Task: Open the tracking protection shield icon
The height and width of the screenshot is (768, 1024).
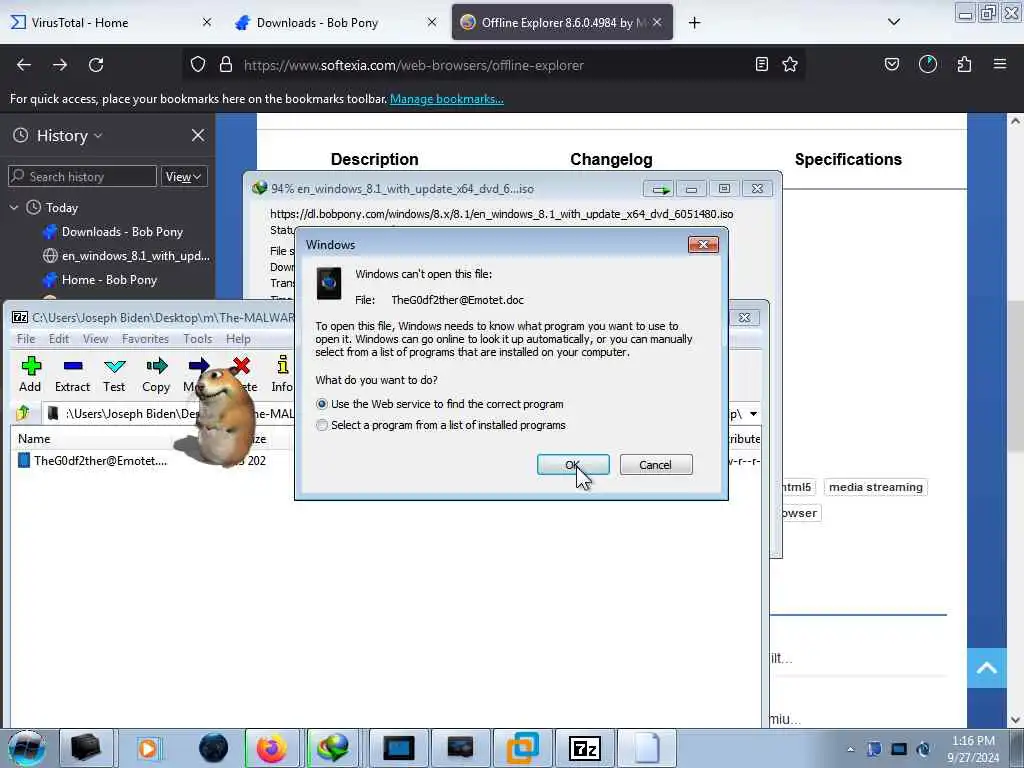Action: [x=198, y=65]
